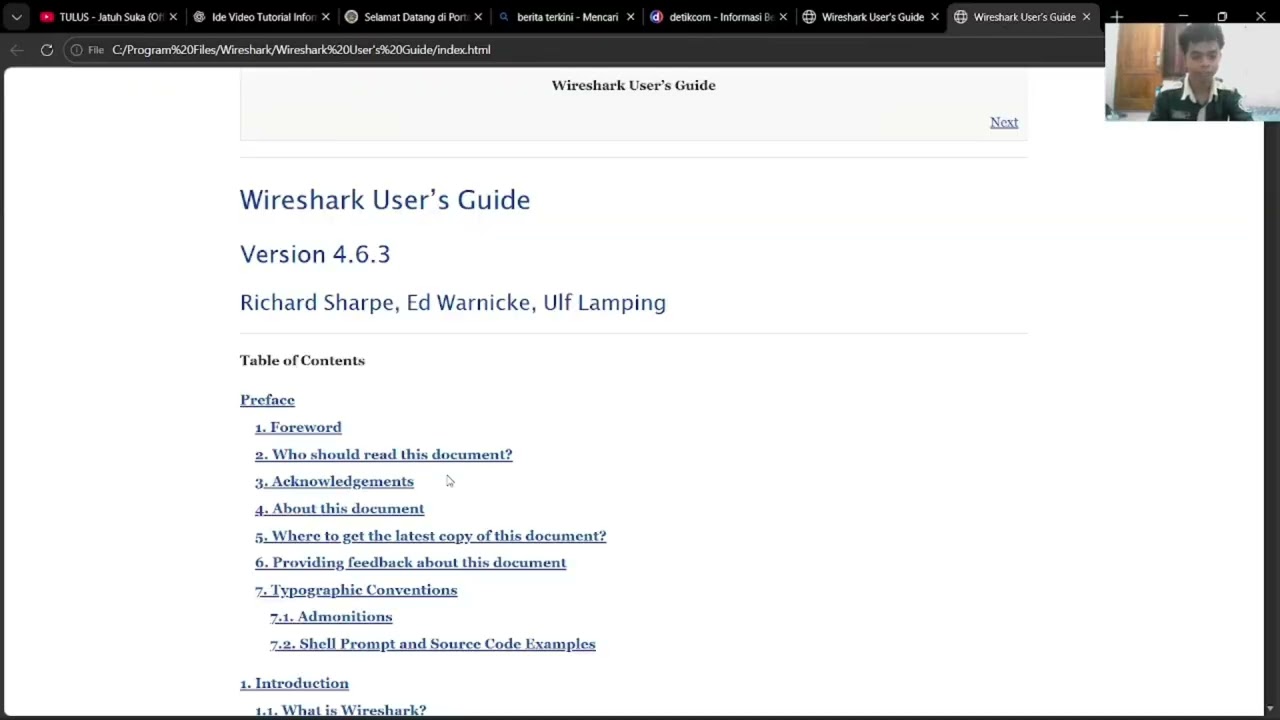This screenshot has height=720, width=1280.
Task: Follow the Next navigation link
Action: [1004, 122]
